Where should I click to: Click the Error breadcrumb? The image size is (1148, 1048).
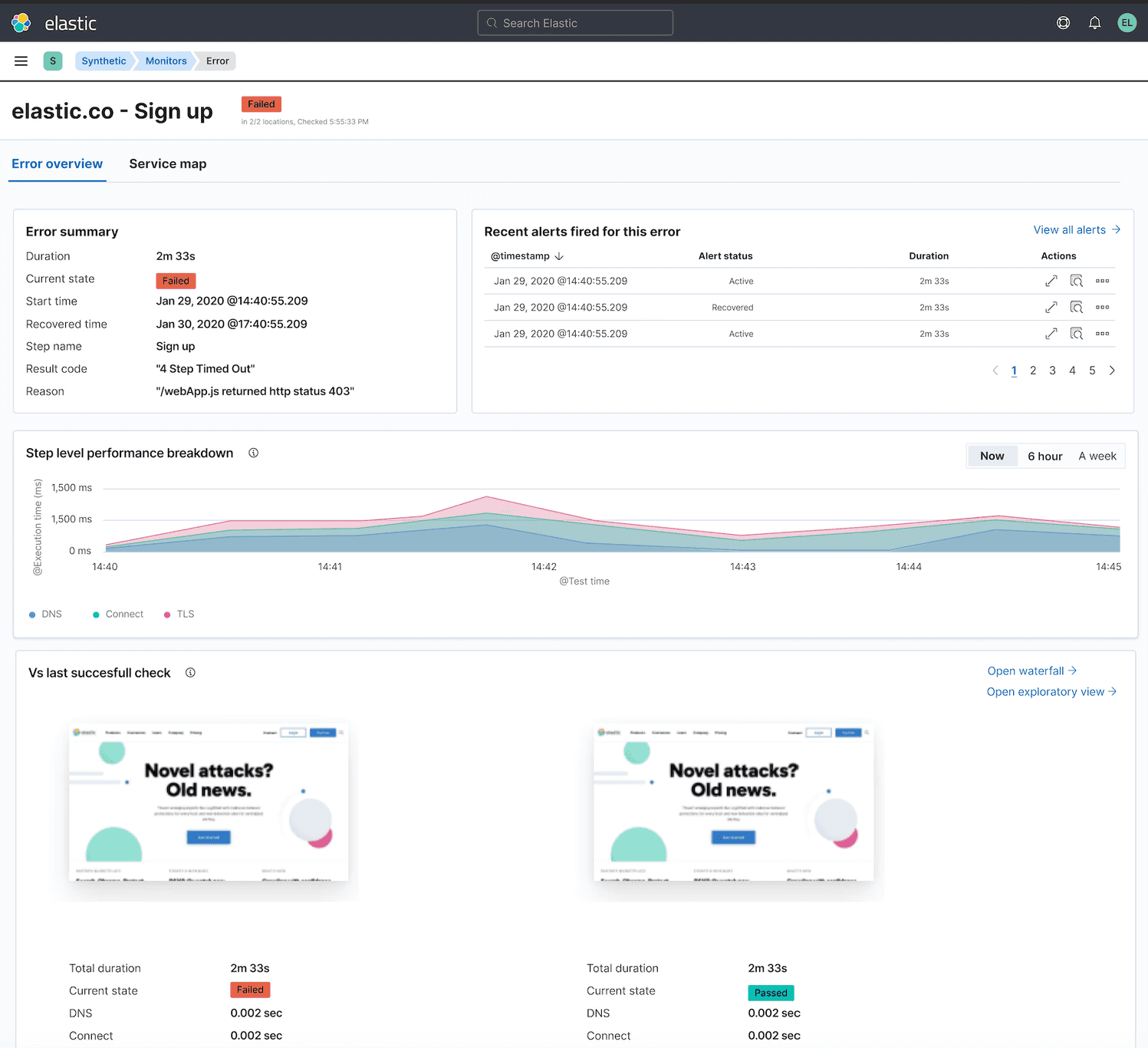tap(217, 61)
